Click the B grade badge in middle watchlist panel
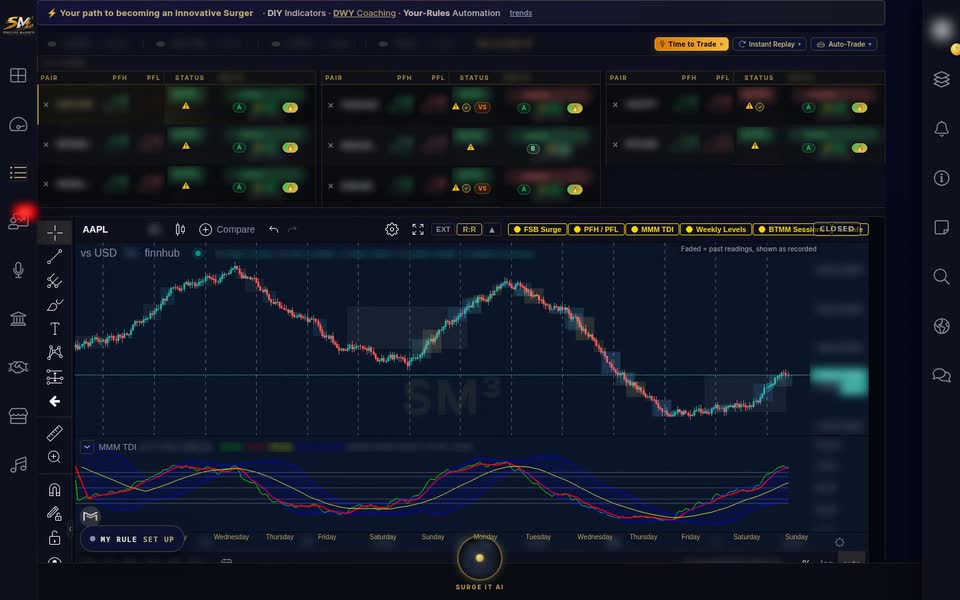The width and height of the screenshot is (960, 600). (533, 149)
